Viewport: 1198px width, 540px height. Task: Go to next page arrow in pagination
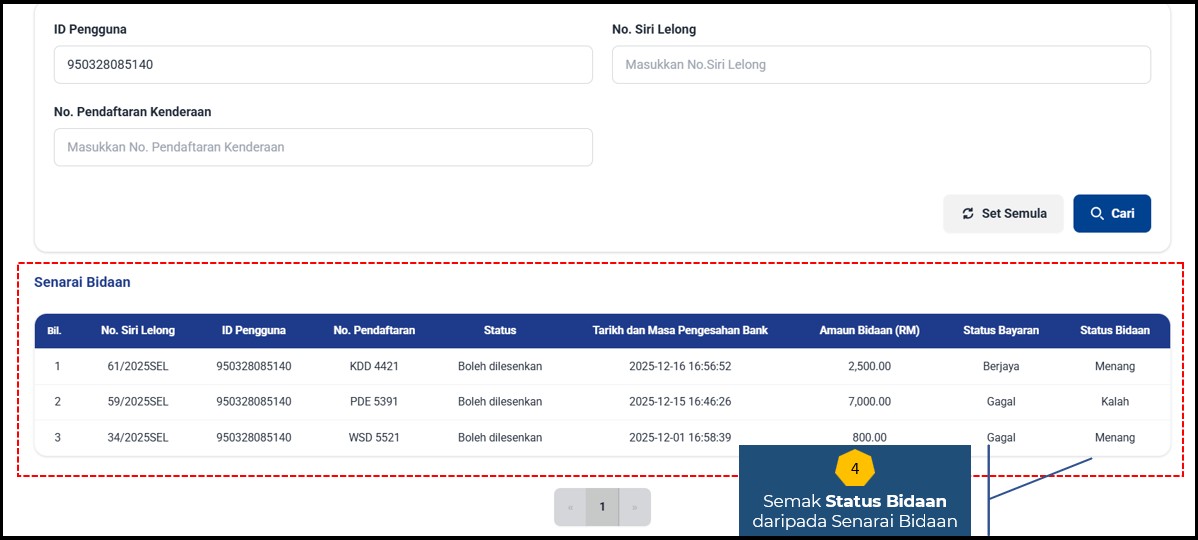pos(634,507)
